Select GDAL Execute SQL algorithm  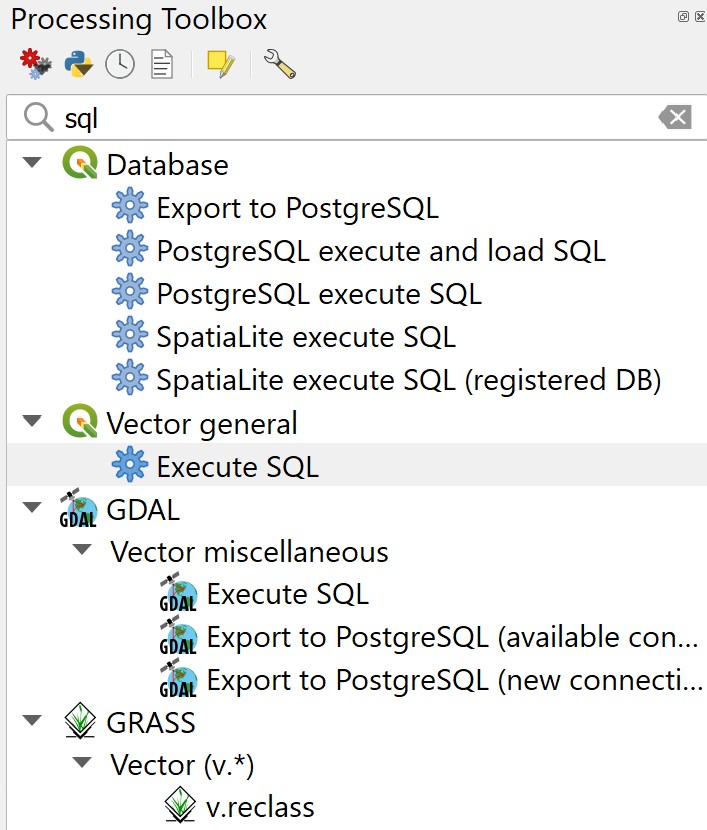[287, 595]
